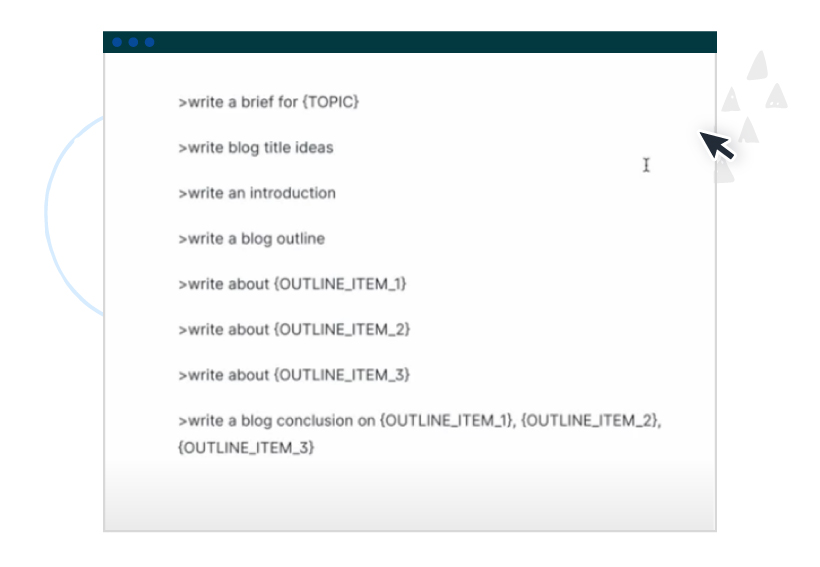Click the first blue dot in title bar
This screenshot has width=820, height=567.
(x=117, y=42)
